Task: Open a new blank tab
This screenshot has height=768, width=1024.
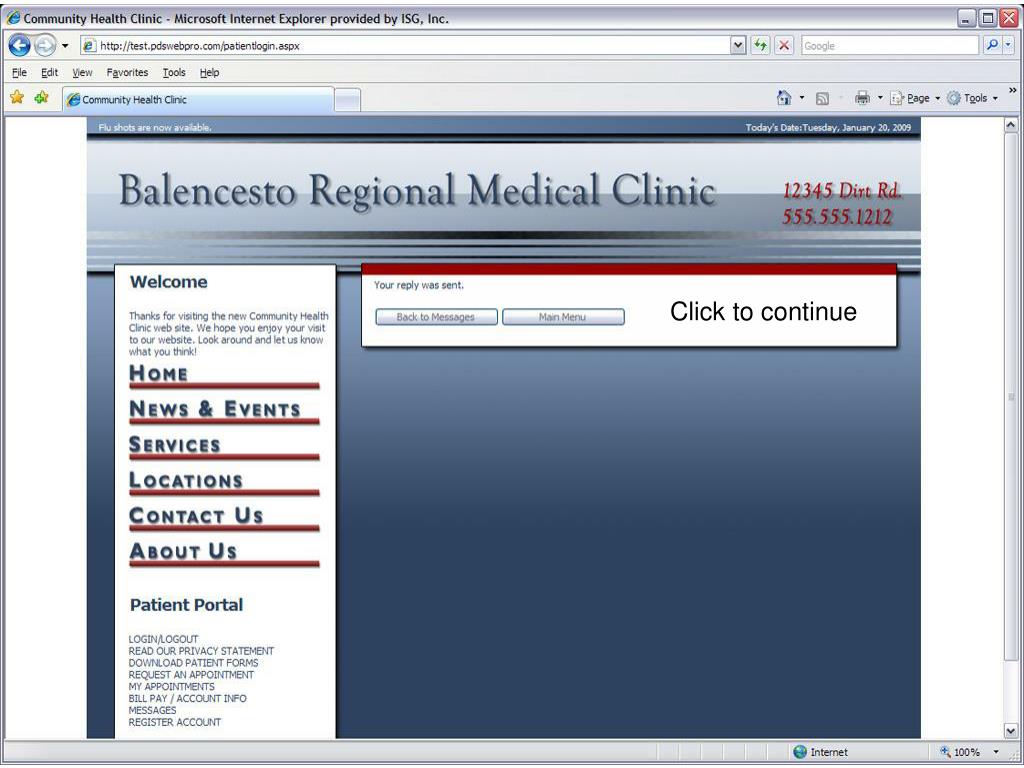Action: (x=347, y=100)
